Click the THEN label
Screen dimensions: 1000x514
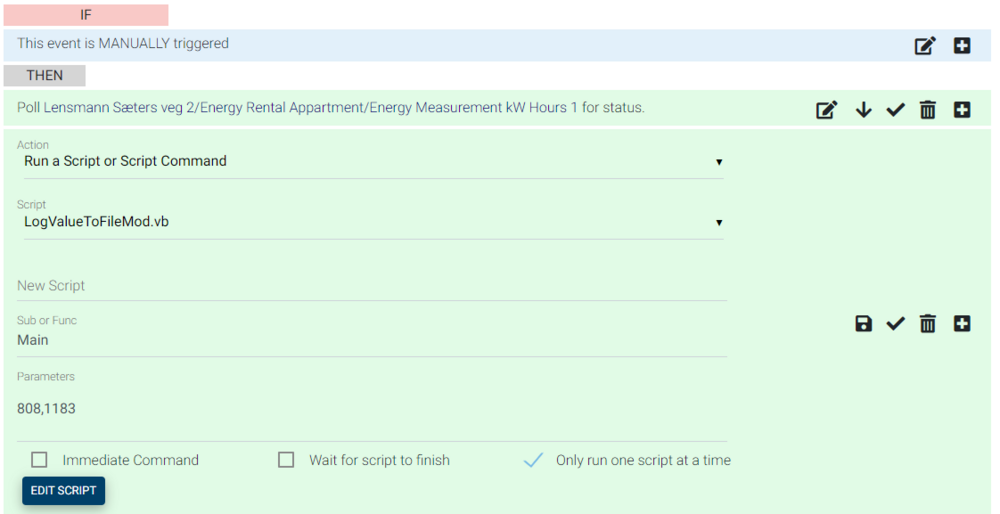tap(45, 75)
